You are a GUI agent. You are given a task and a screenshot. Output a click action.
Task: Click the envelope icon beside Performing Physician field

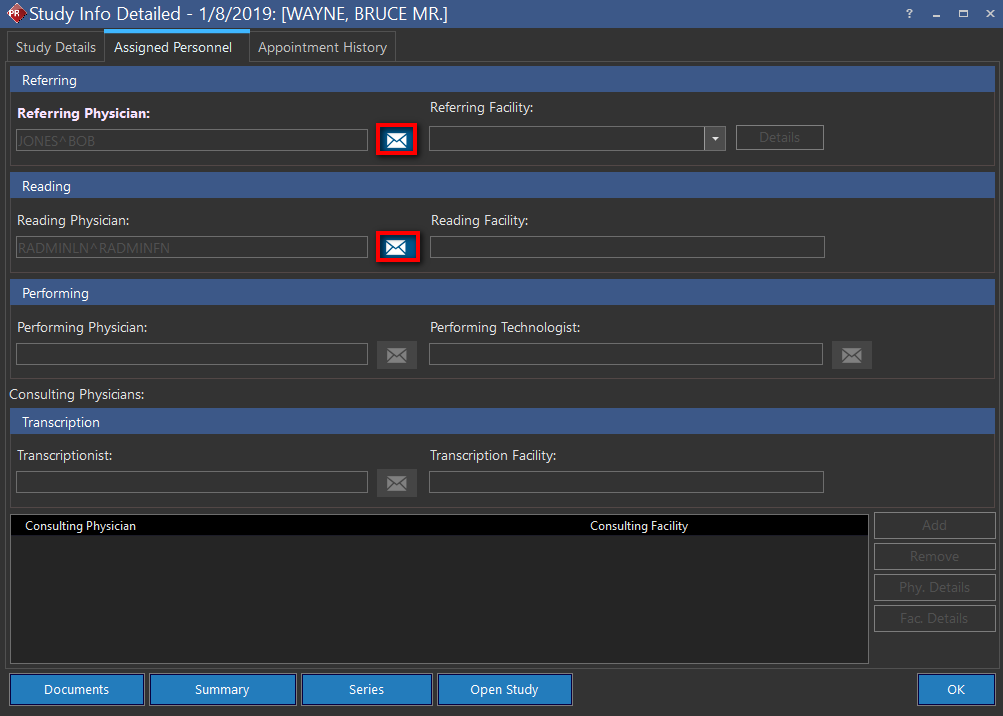tap(397, 354)
